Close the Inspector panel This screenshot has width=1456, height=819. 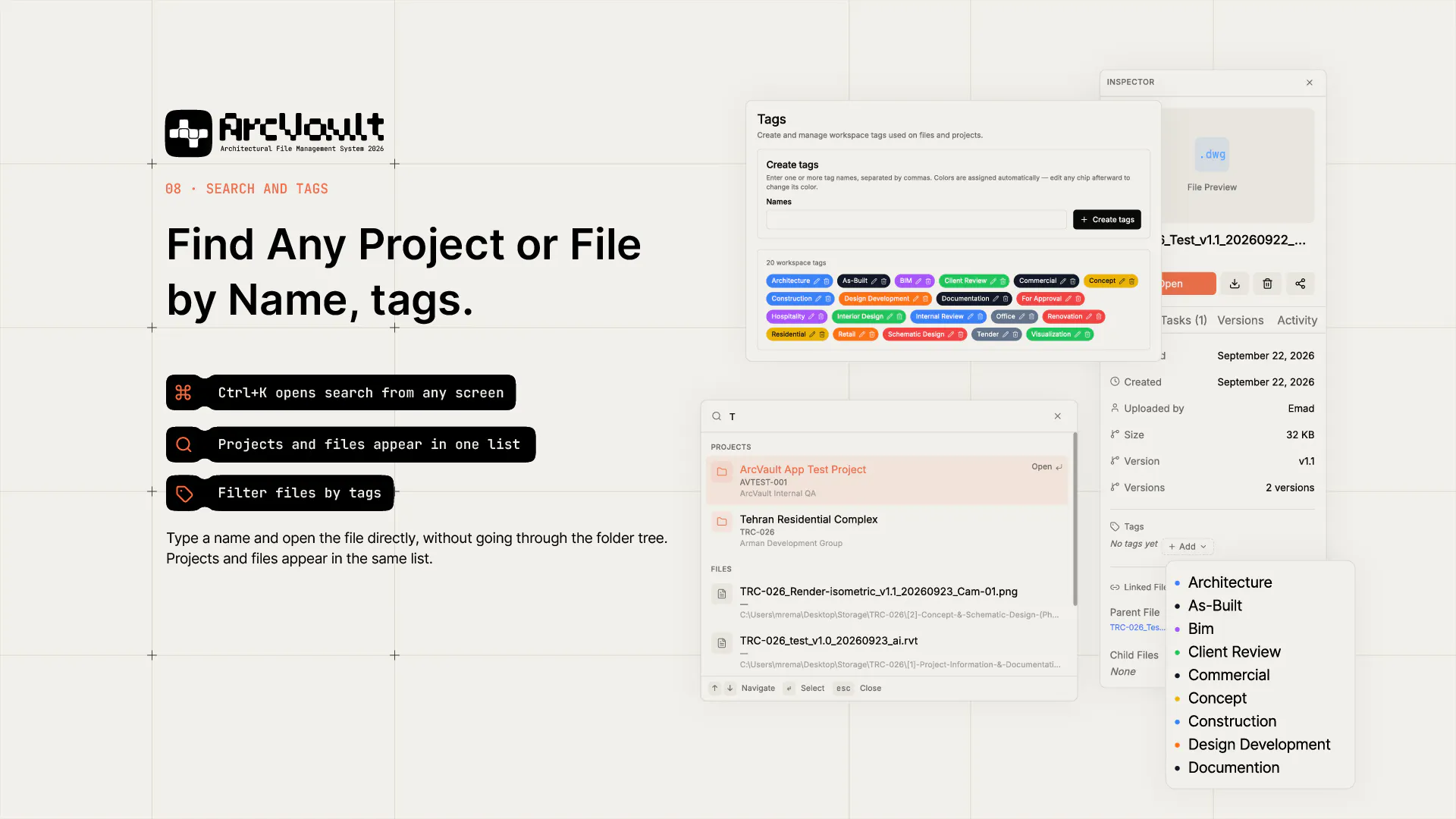[x=1310, y=83]
